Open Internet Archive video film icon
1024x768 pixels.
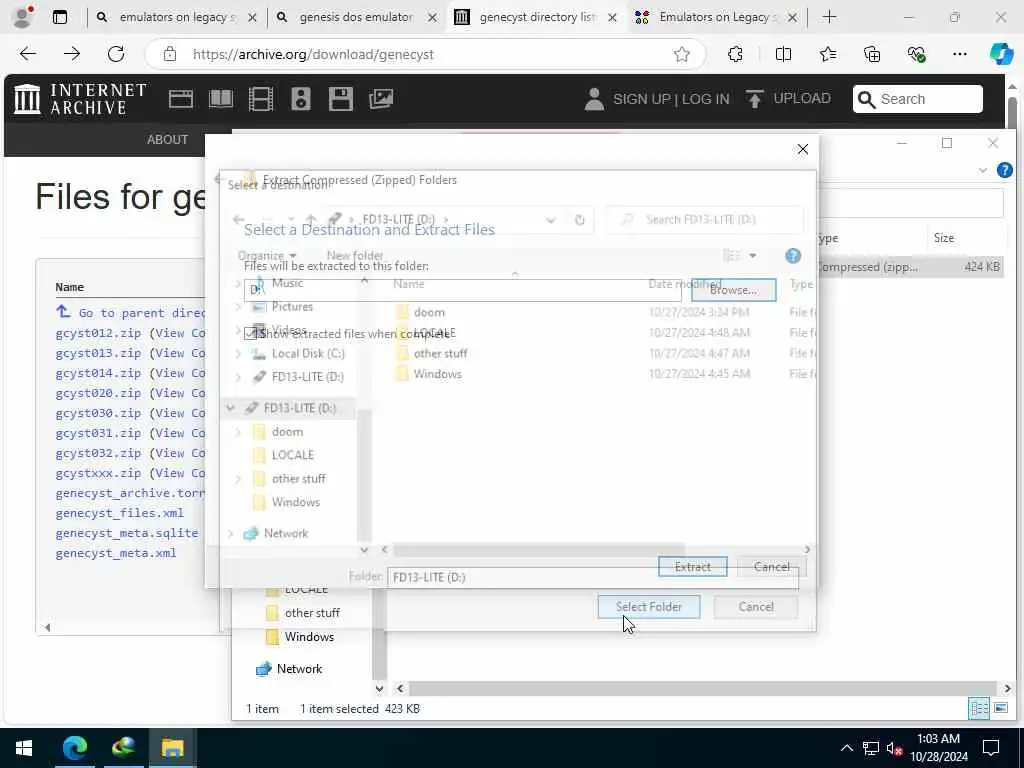pos(261,99)
